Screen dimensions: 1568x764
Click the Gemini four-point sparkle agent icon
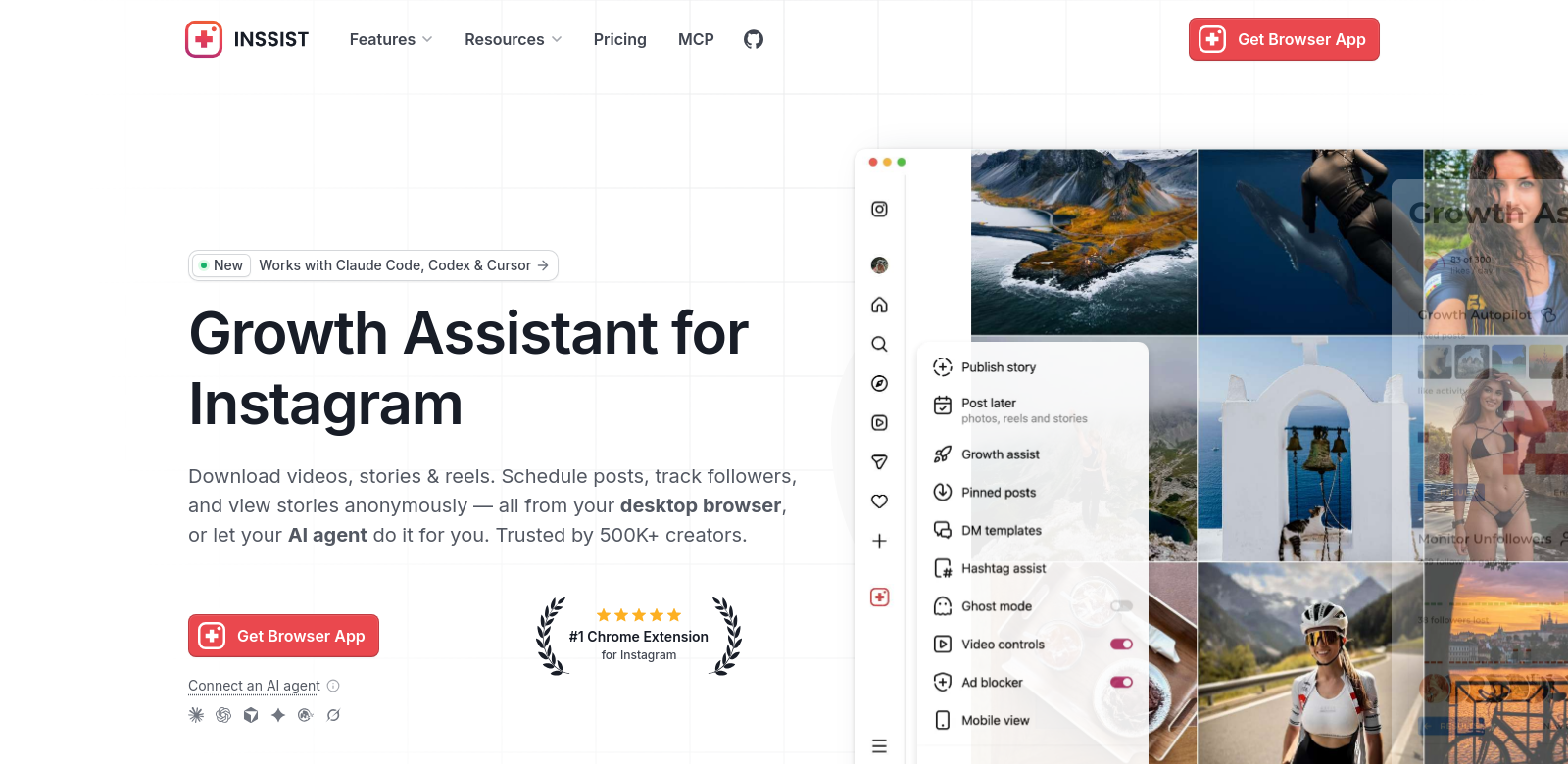[278, 715]
